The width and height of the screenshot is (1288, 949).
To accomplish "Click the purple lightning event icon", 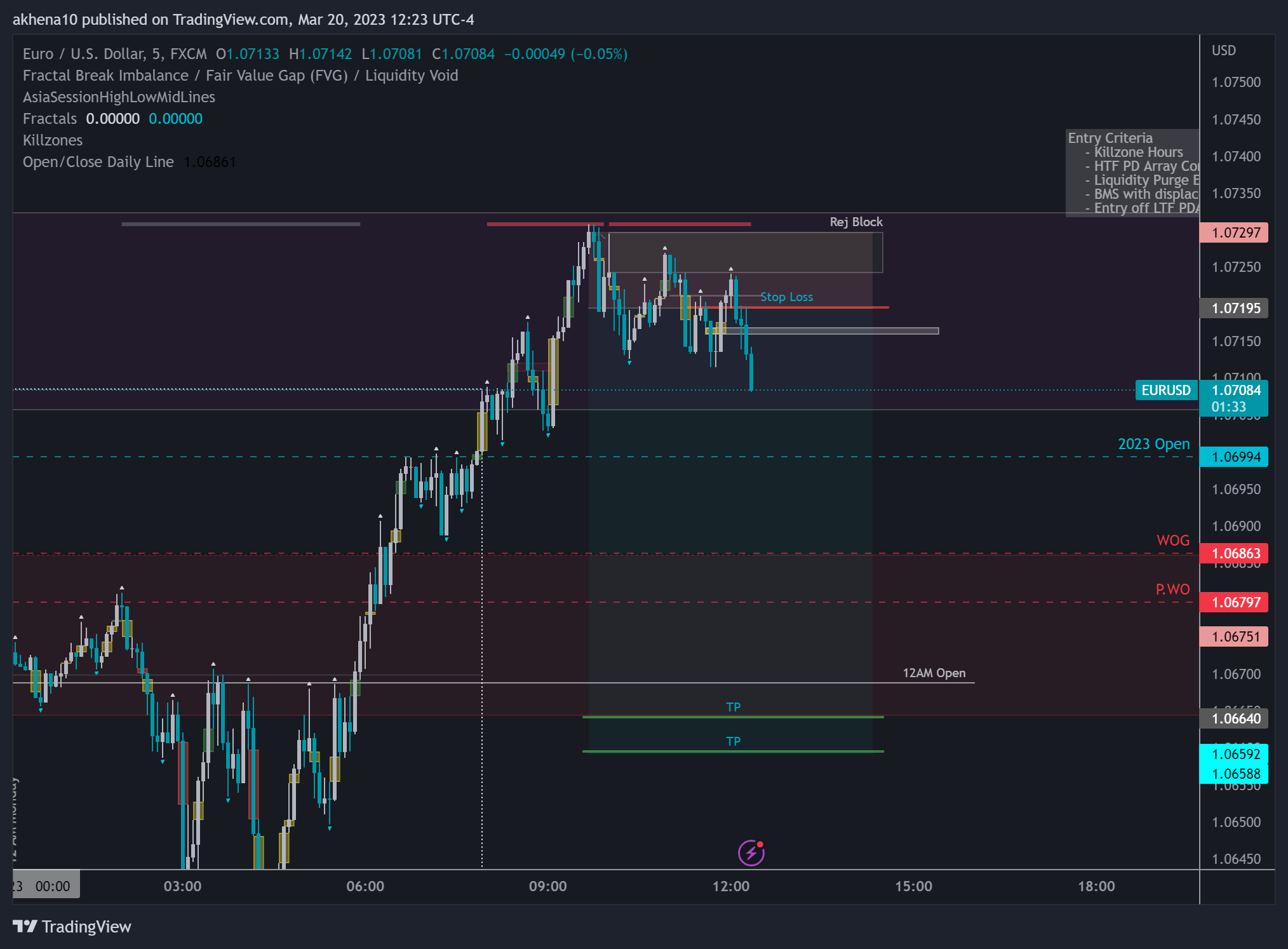I will pos(751,852).
